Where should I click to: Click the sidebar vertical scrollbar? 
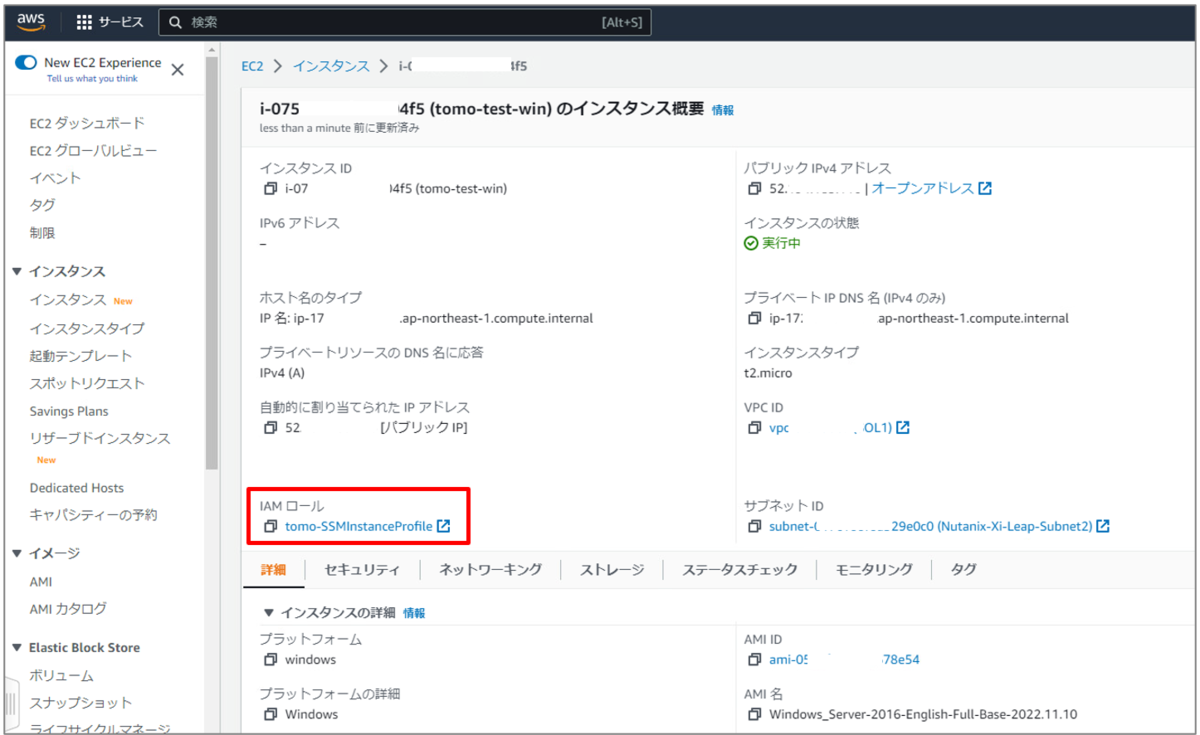211,263
